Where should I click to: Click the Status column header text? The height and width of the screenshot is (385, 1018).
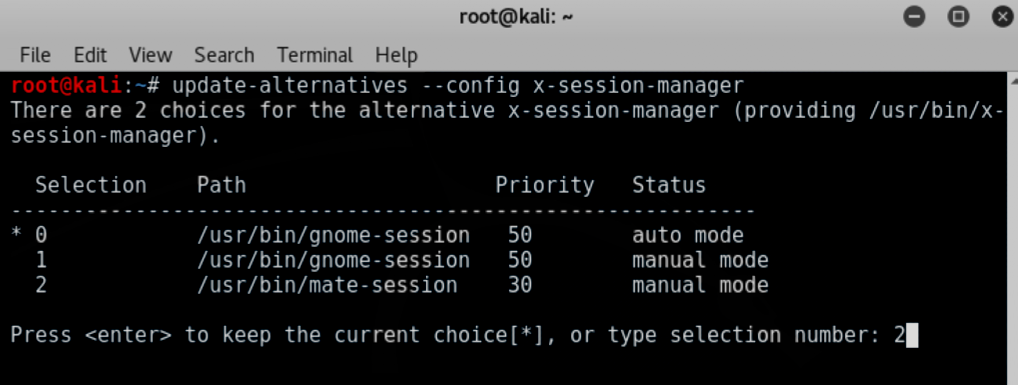coord(669,186)
